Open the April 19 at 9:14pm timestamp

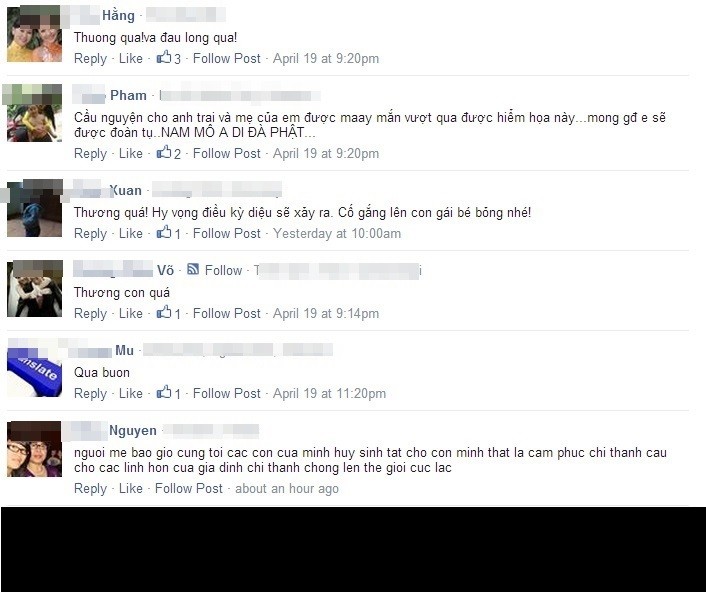326,314
